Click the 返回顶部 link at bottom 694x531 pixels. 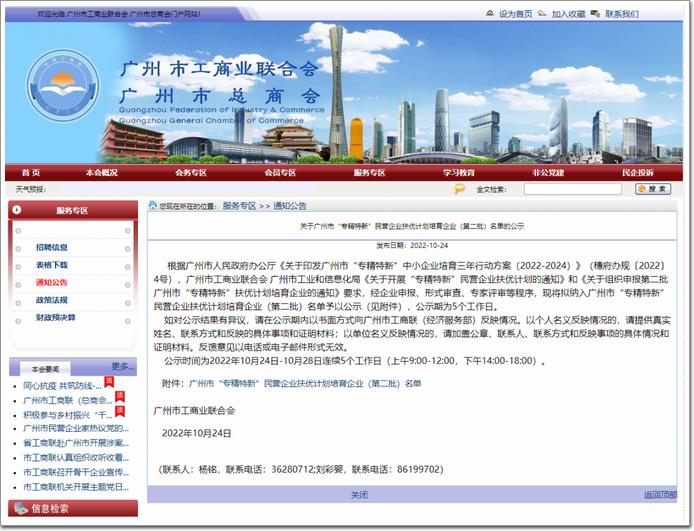tap(659, 494)
